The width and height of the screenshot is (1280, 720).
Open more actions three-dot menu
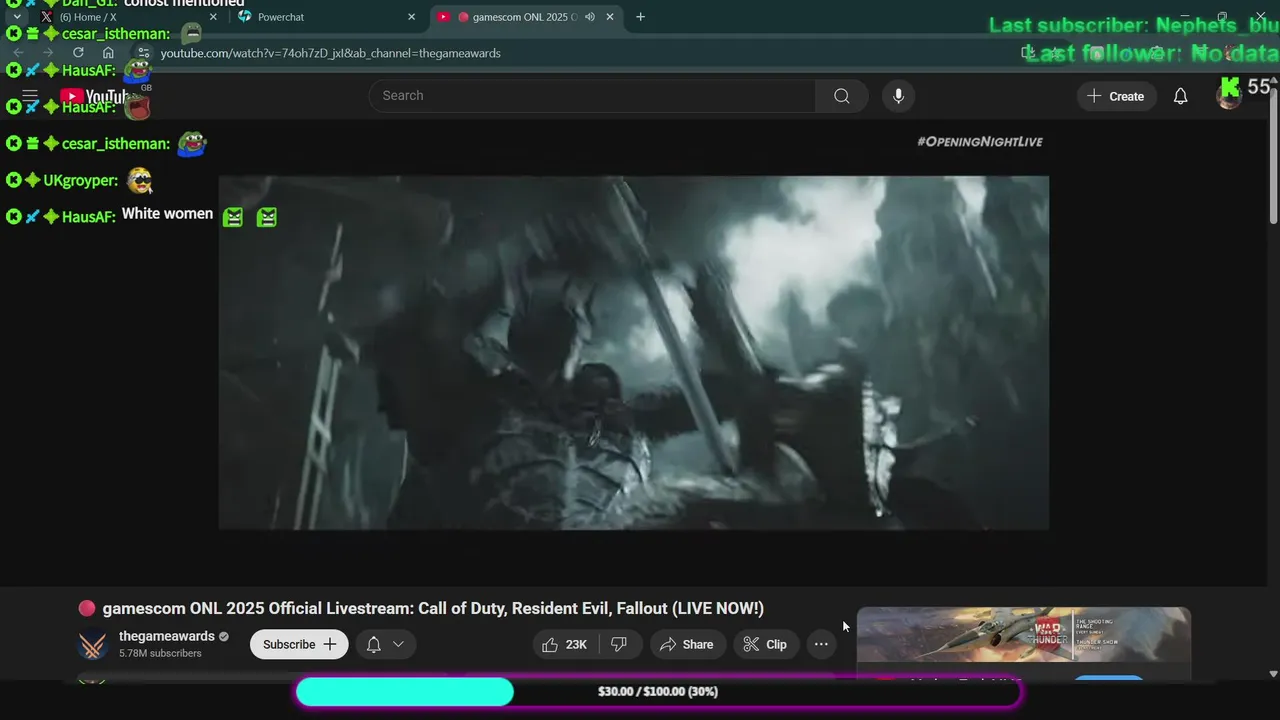pos(821,645)
